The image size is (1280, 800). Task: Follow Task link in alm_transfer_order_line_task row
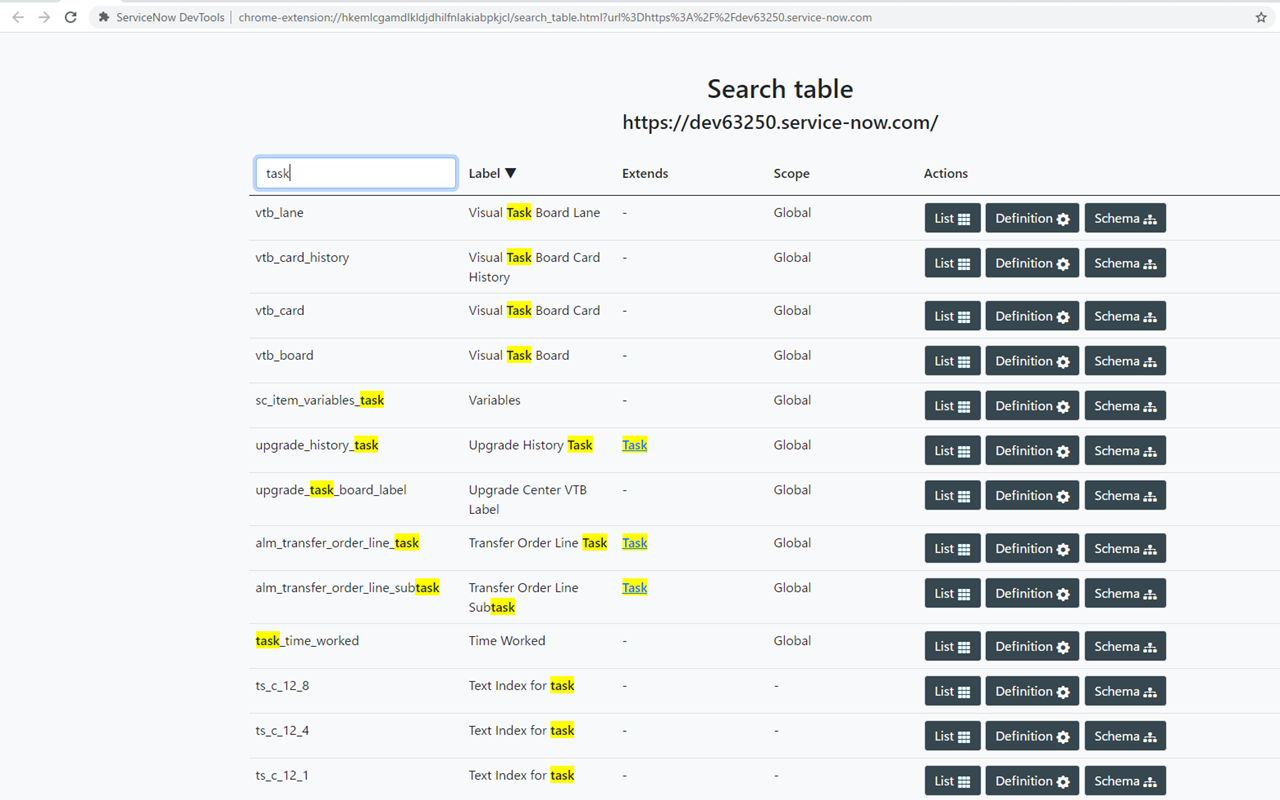click(634, 543)
